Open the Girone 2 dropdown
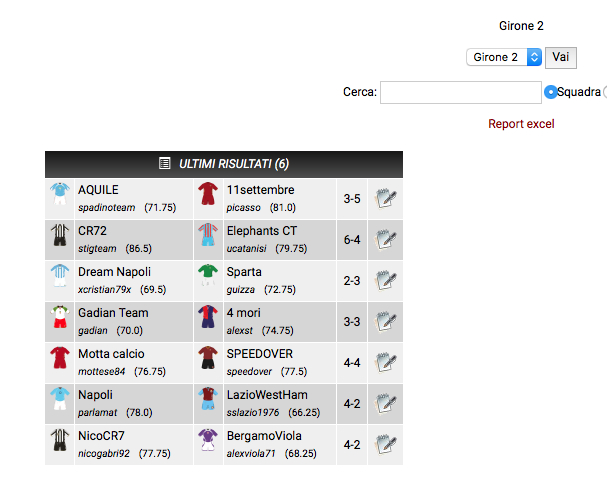 504,57
